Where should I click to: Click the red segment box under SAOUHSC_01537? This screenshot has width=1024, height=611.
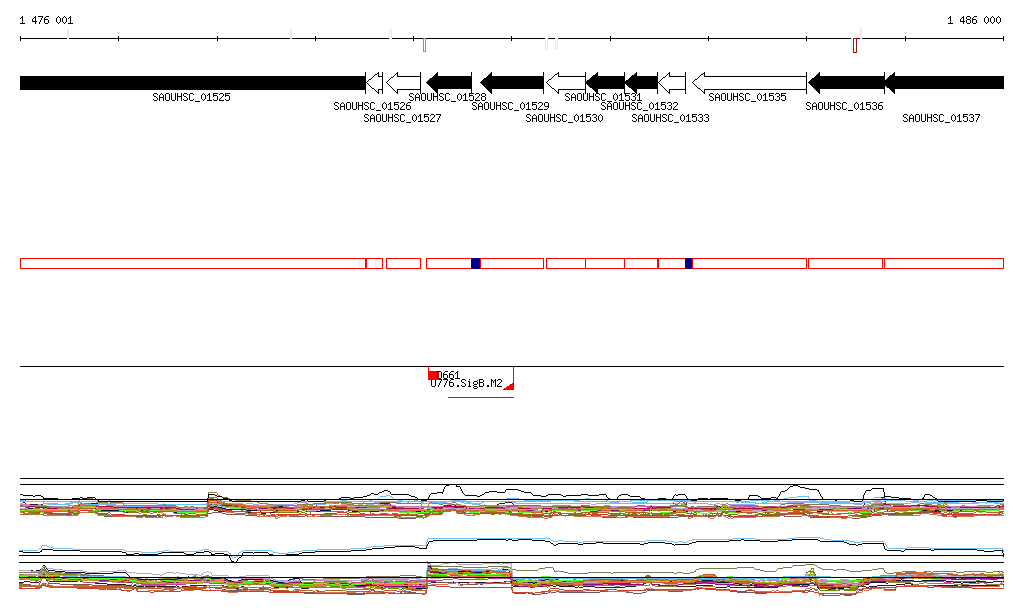tap(944, 264)
